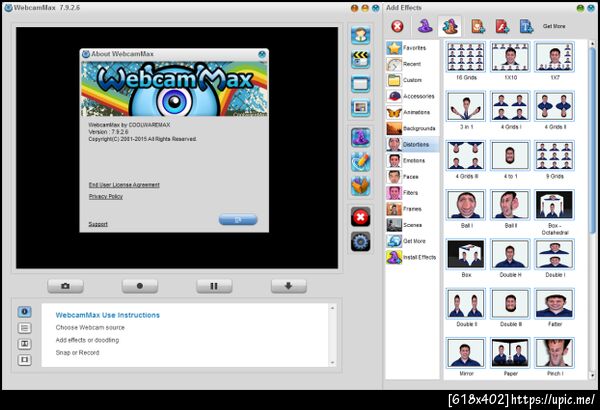Start recording with the record button
Screen dimensions: 600x410
[x=140, y=286]
